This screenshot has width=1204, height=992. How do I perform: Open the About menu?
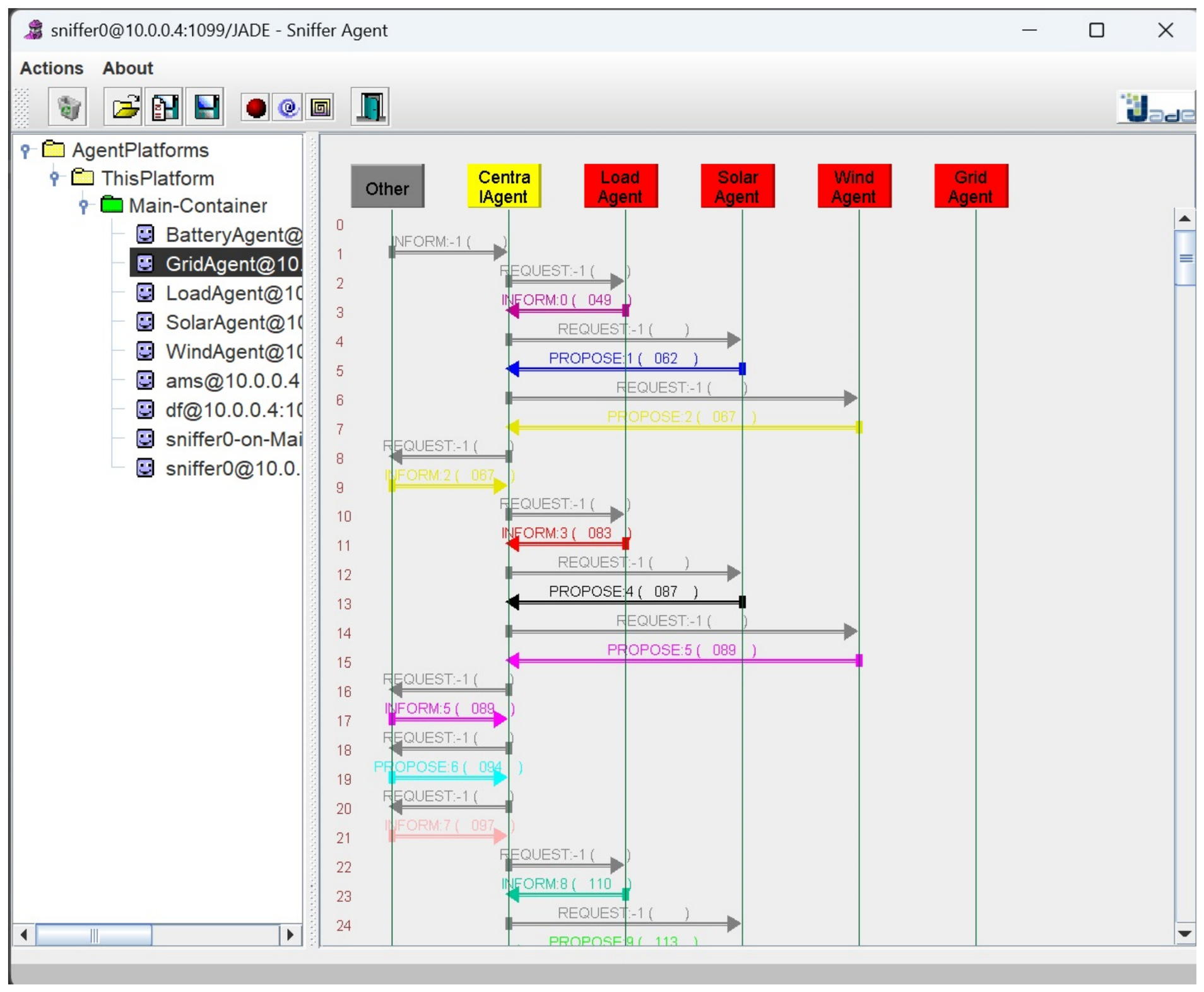tap(128, 68)
